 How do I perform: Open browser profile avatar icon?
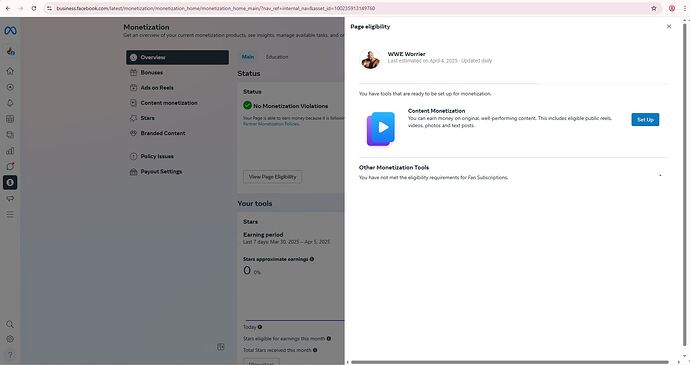click(672, 8)
